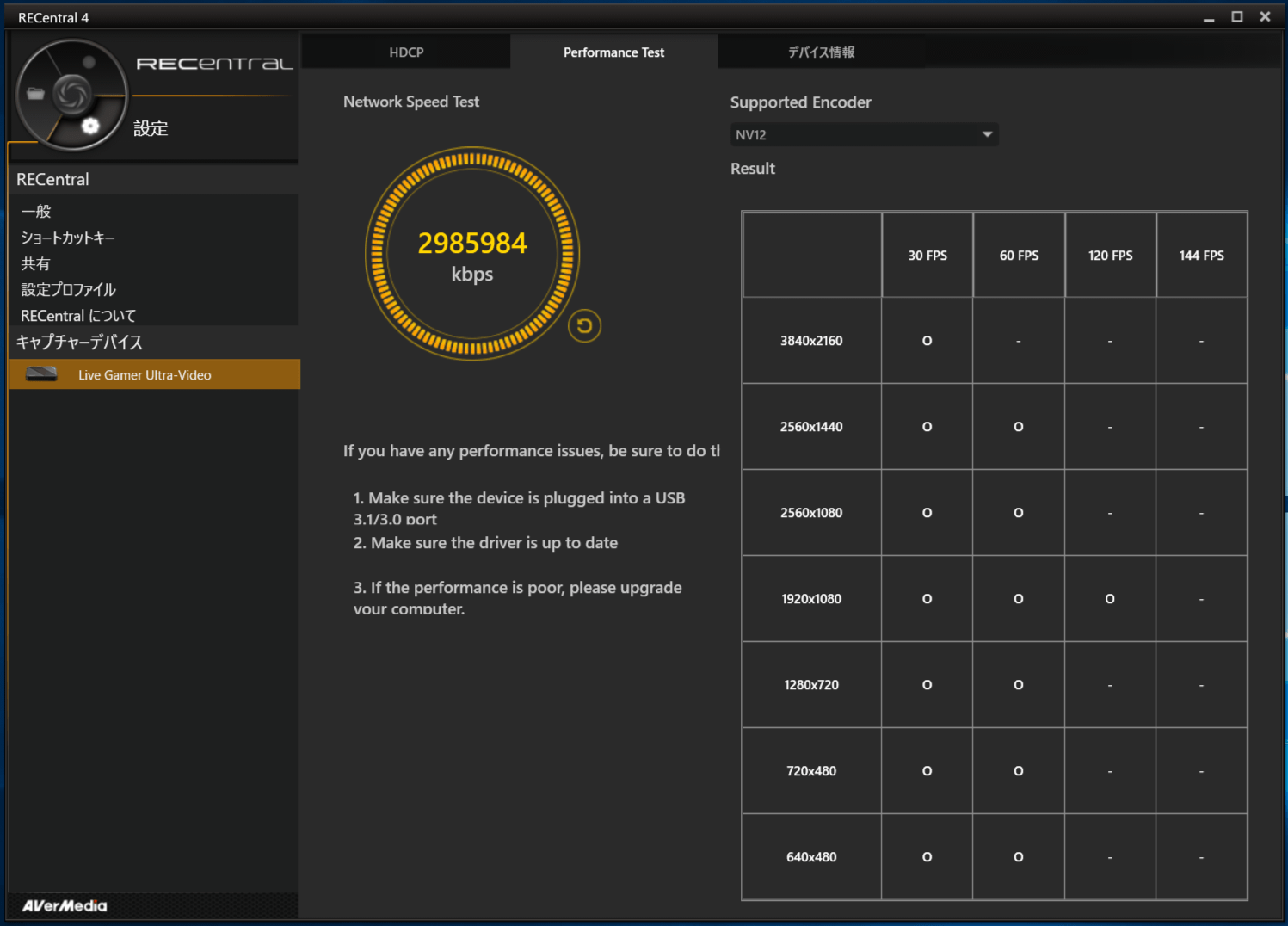Image resolution: width=1288 pixels, height=926 pixels.
Task: Minimize the RECentral 4 window
Action: click(1209, 17)
